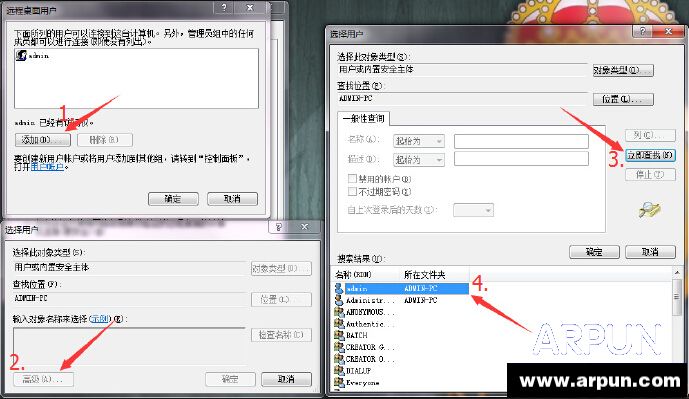Click the 立即查找(N) button
The image size is (689, 399).
[x=650, y=155]
